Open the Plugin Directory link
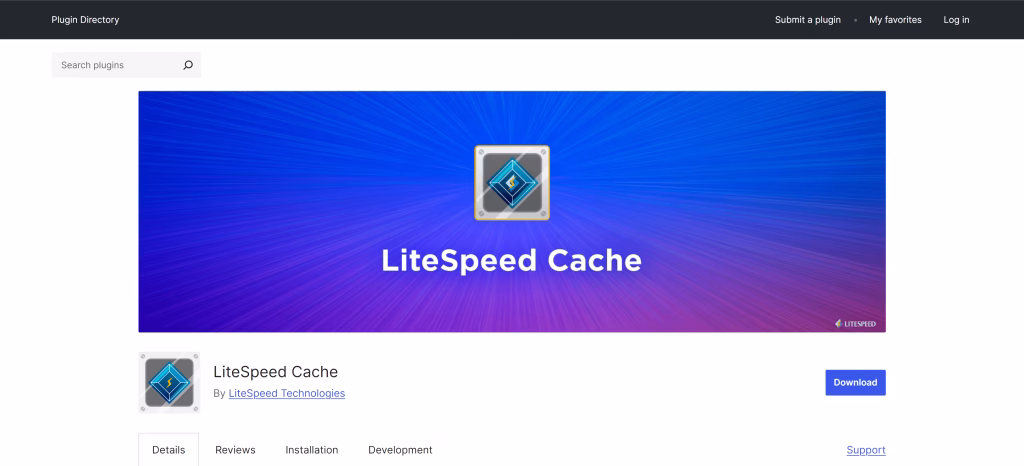This screenshot has height=466, width=1024. (x=86, y=20)
